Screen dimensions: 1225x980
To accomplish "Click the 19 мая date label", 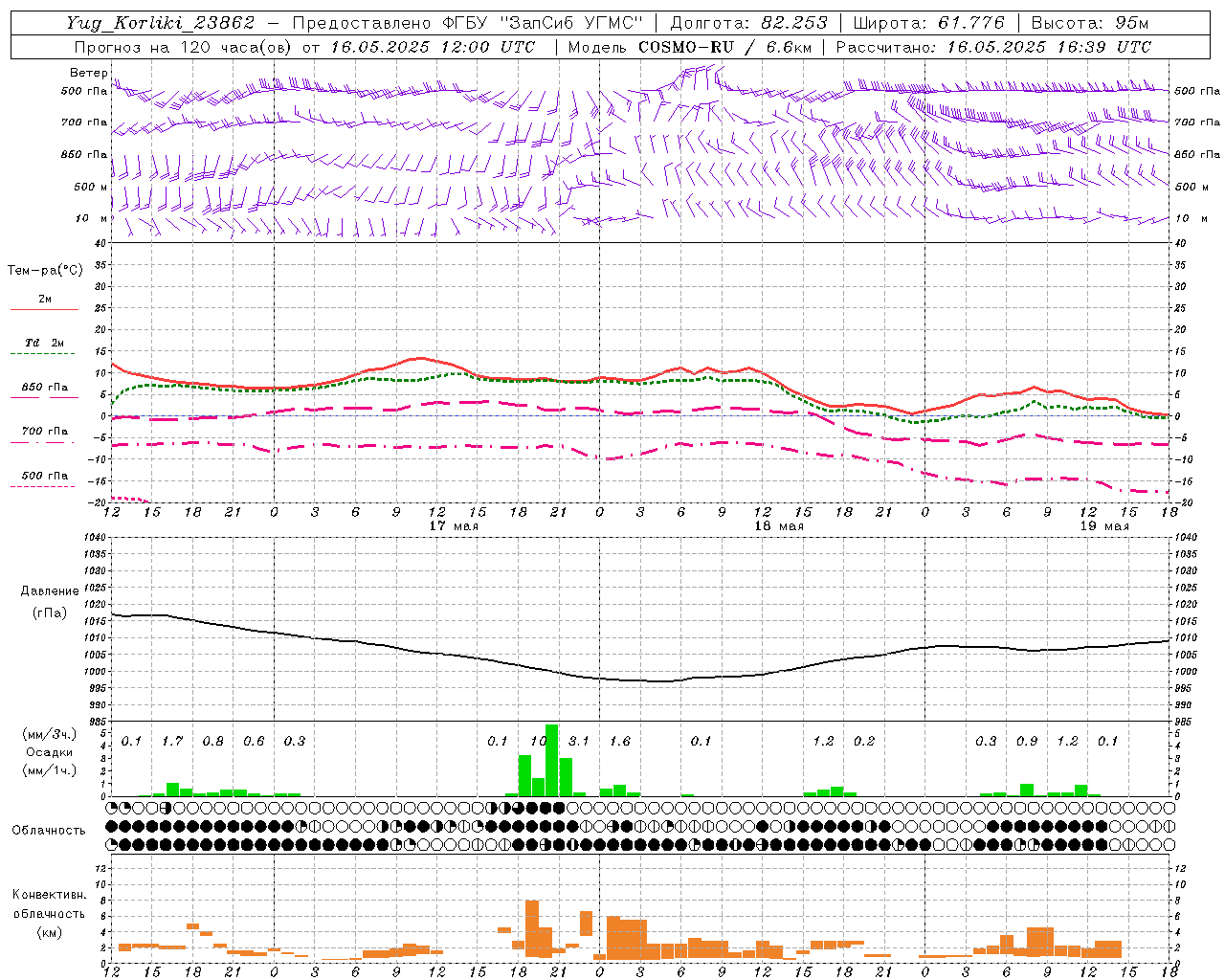I will point(1104,526).
